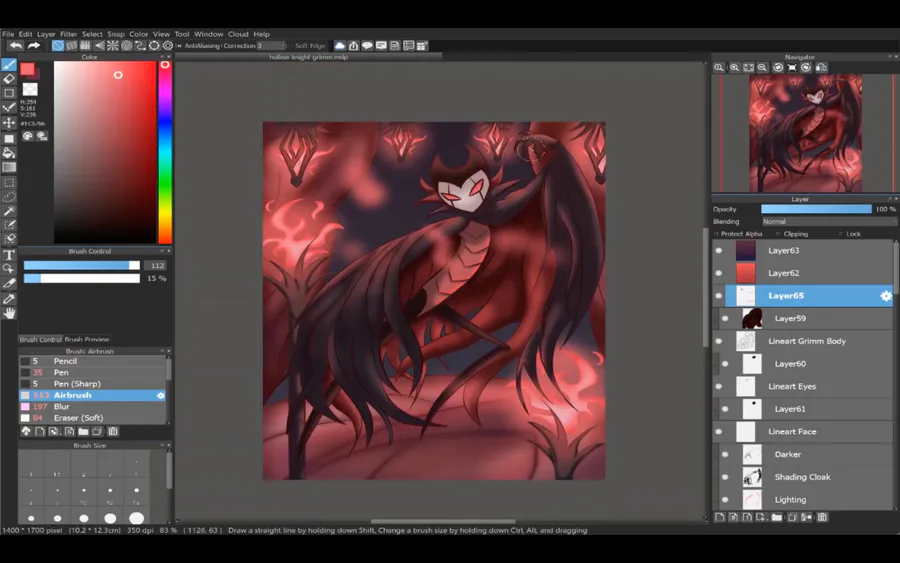Click the transparent color swatch

[30, 90]
